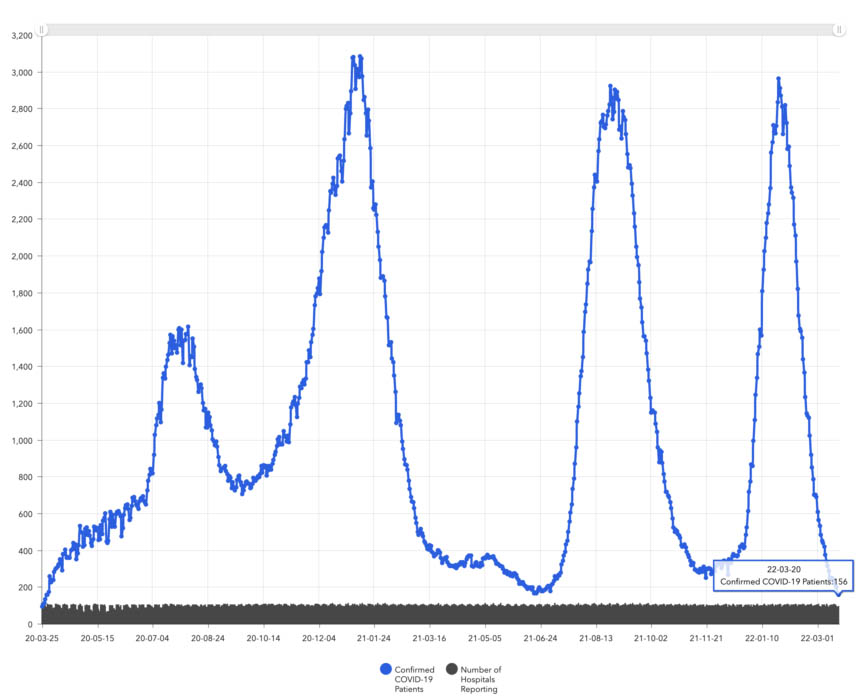Click the middle of the top zoom scrollbar

pyautogui.click(x=440, y=30)
